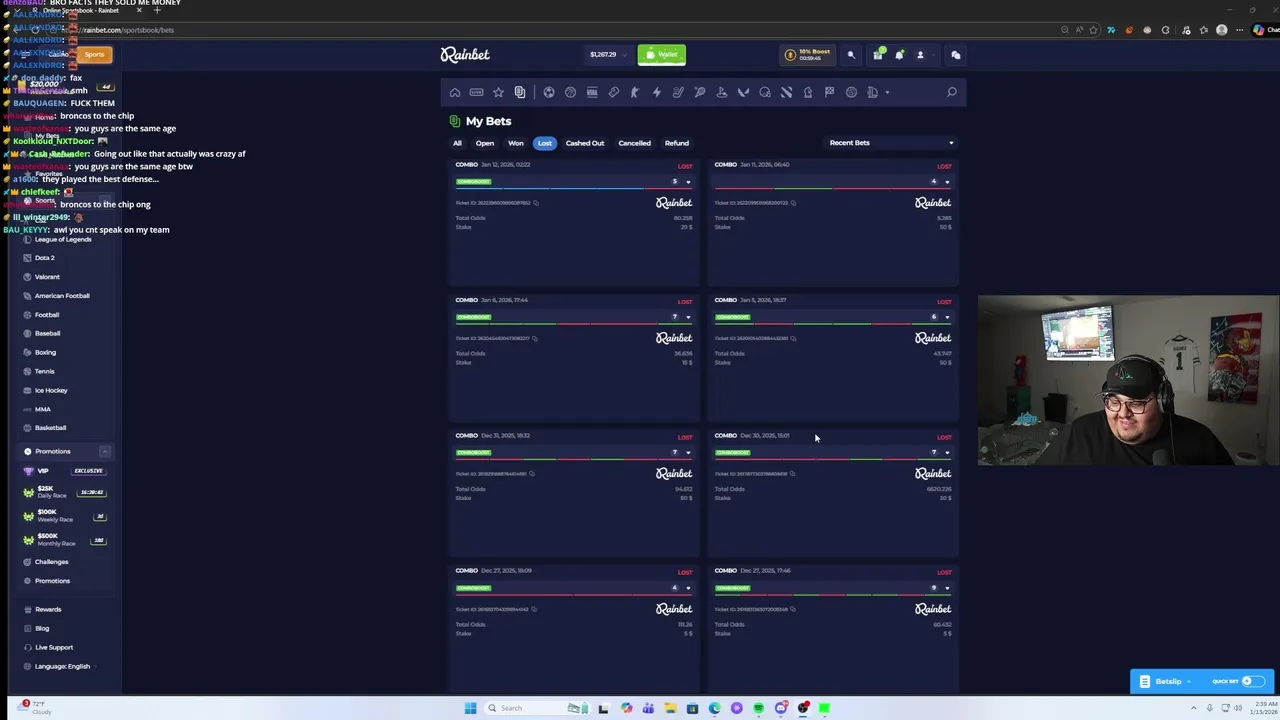The width and height of the screenshot is (1280, 720).
Task: Collapse the Promotions sidebar section
Action: tap(104, 452)
